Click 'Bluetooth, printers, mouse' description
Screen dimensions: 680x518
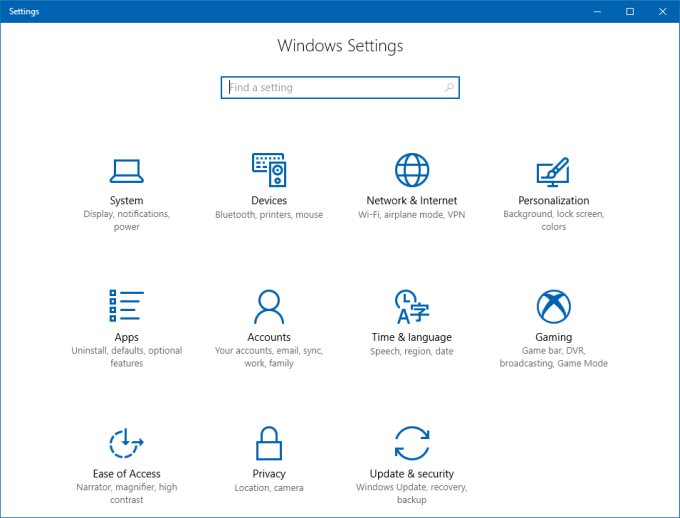[269, 214]
